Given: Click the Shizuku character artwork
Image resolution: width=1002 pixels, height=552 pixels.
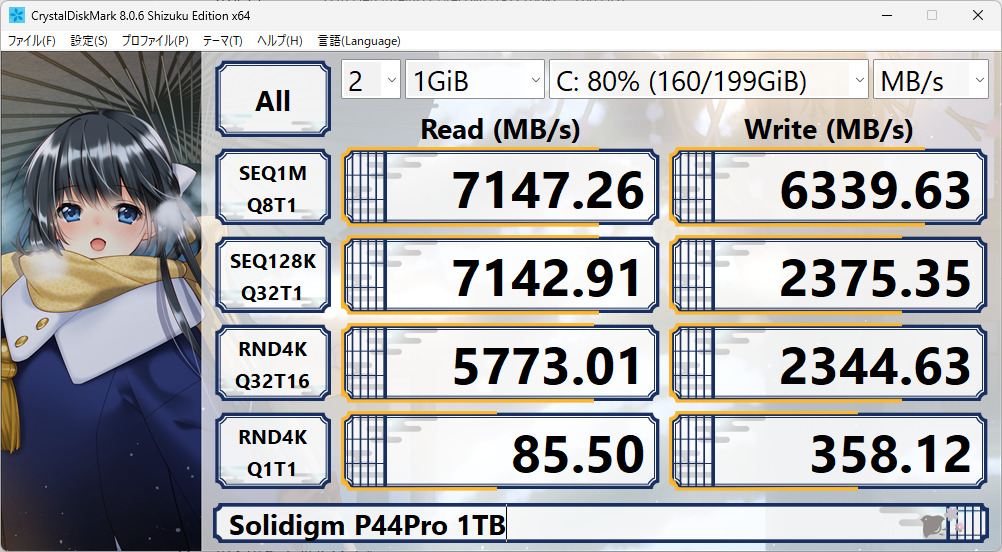Looking at the screenshot, I should coord(100,300).
